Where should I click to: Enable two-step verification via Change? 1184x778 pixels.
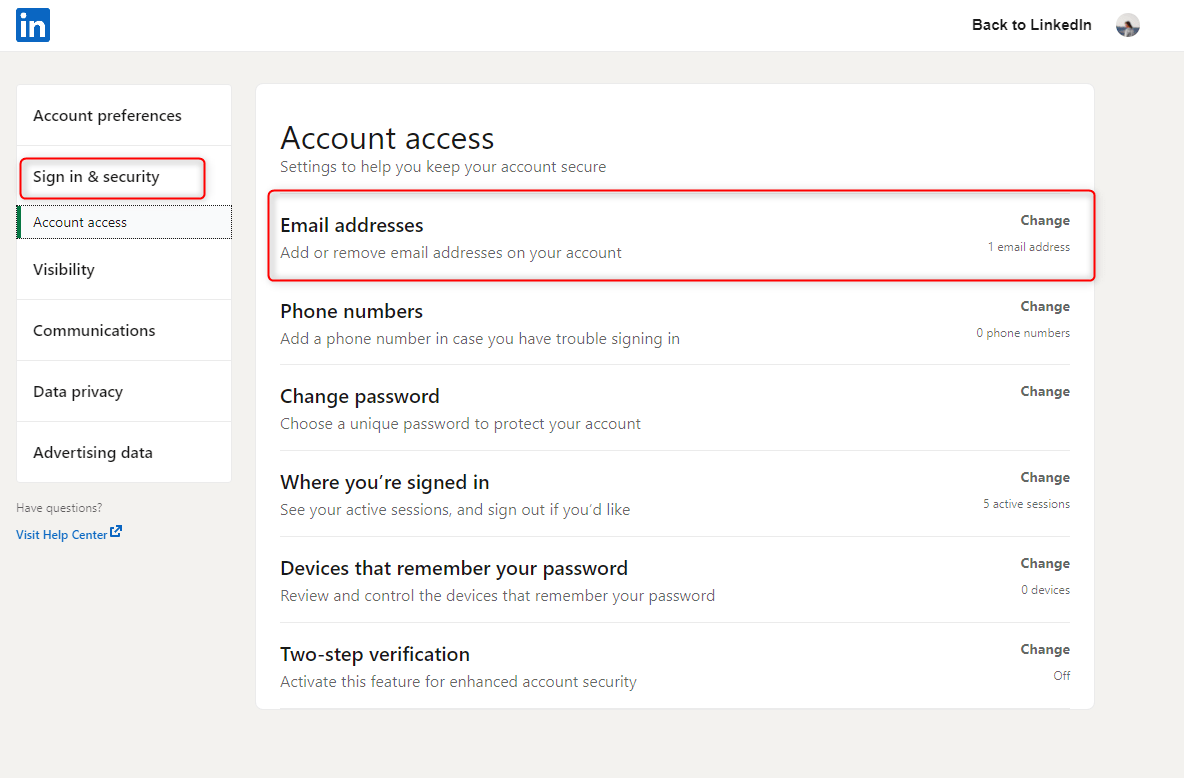(1045, 649)
